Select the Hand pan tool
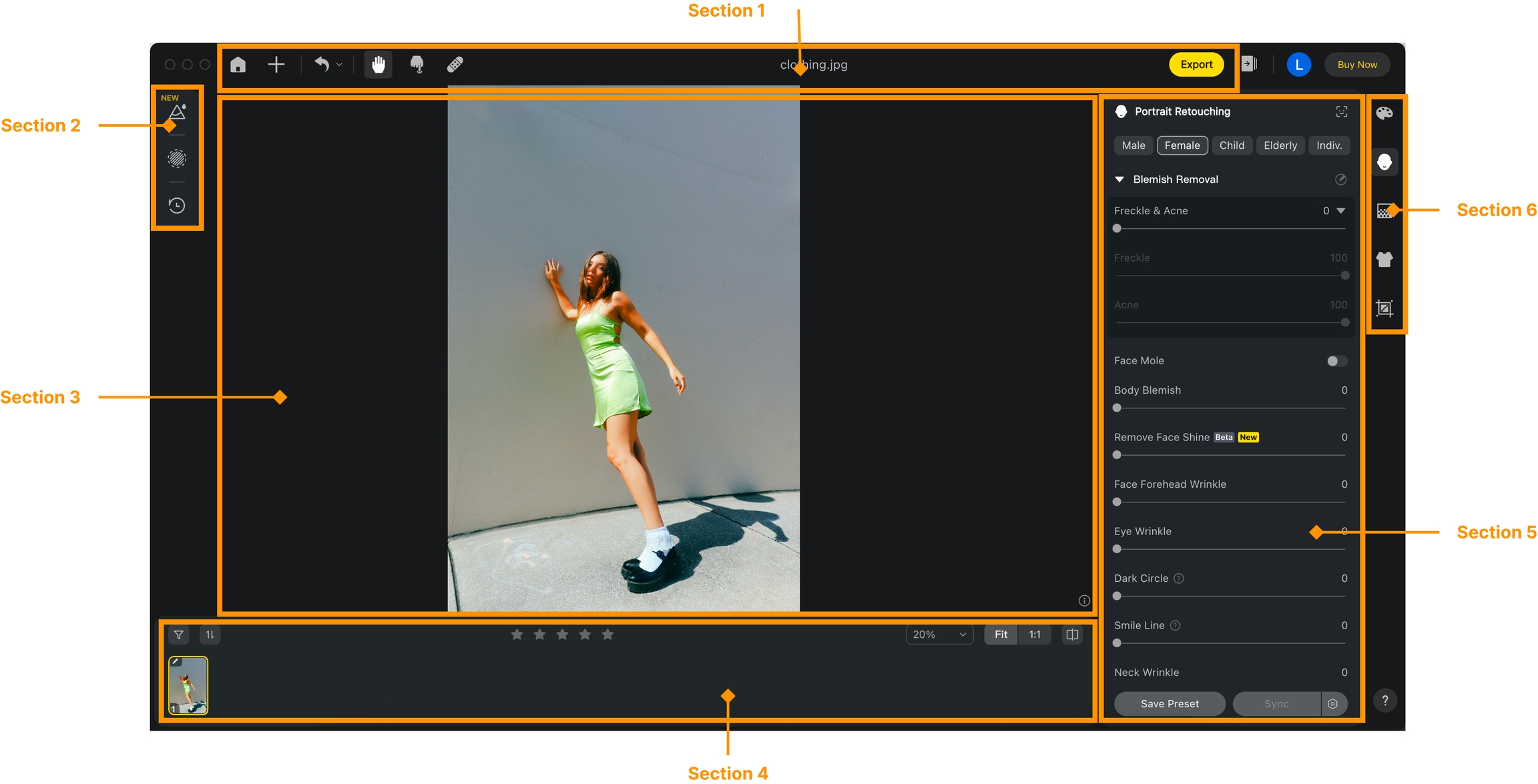The image size is (1538, 784). [378, 65]
